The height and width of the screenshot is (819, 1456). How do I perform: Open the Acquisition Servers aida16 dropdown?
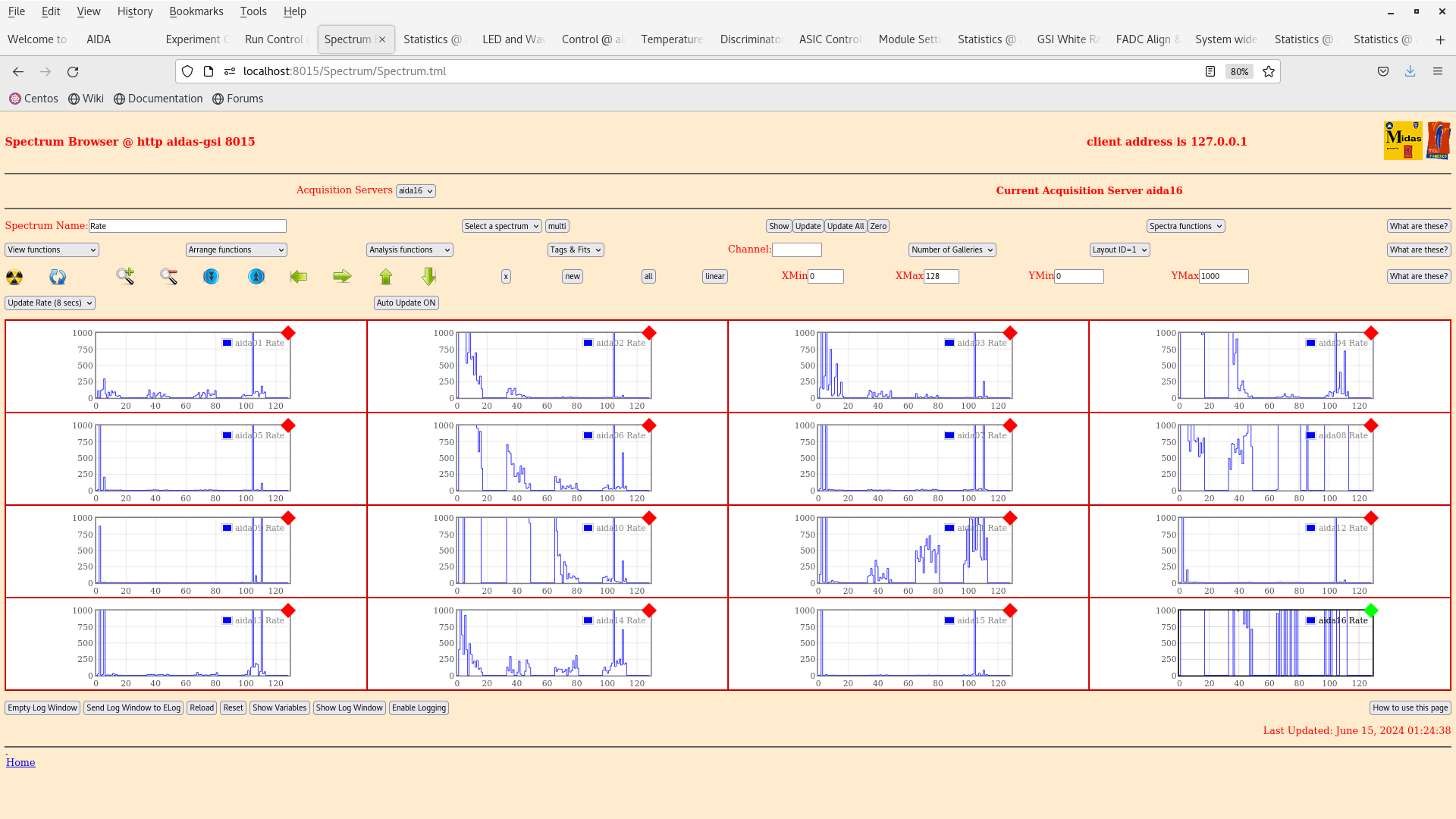416,191
